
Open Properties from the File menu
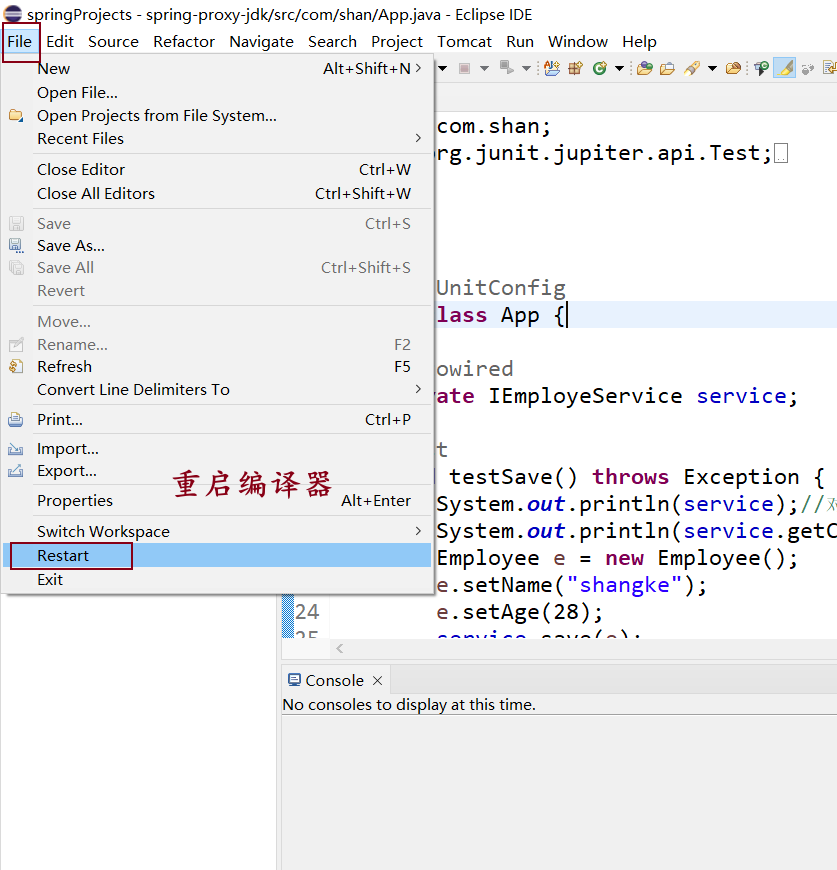click(x=217, y=500)
